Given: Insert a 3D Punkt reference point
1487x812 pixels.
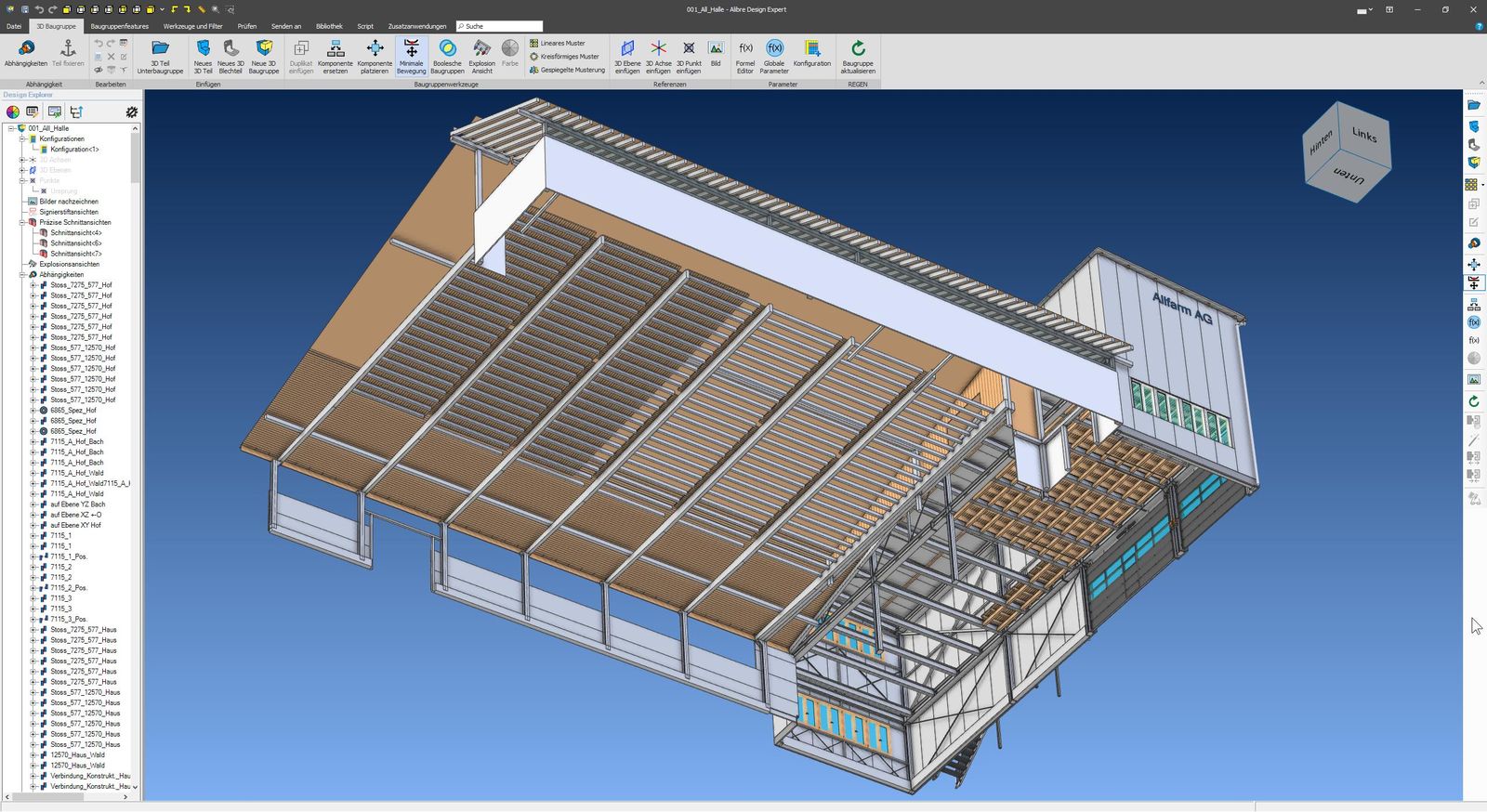Looking at the screenshot, I should (689, 56).
